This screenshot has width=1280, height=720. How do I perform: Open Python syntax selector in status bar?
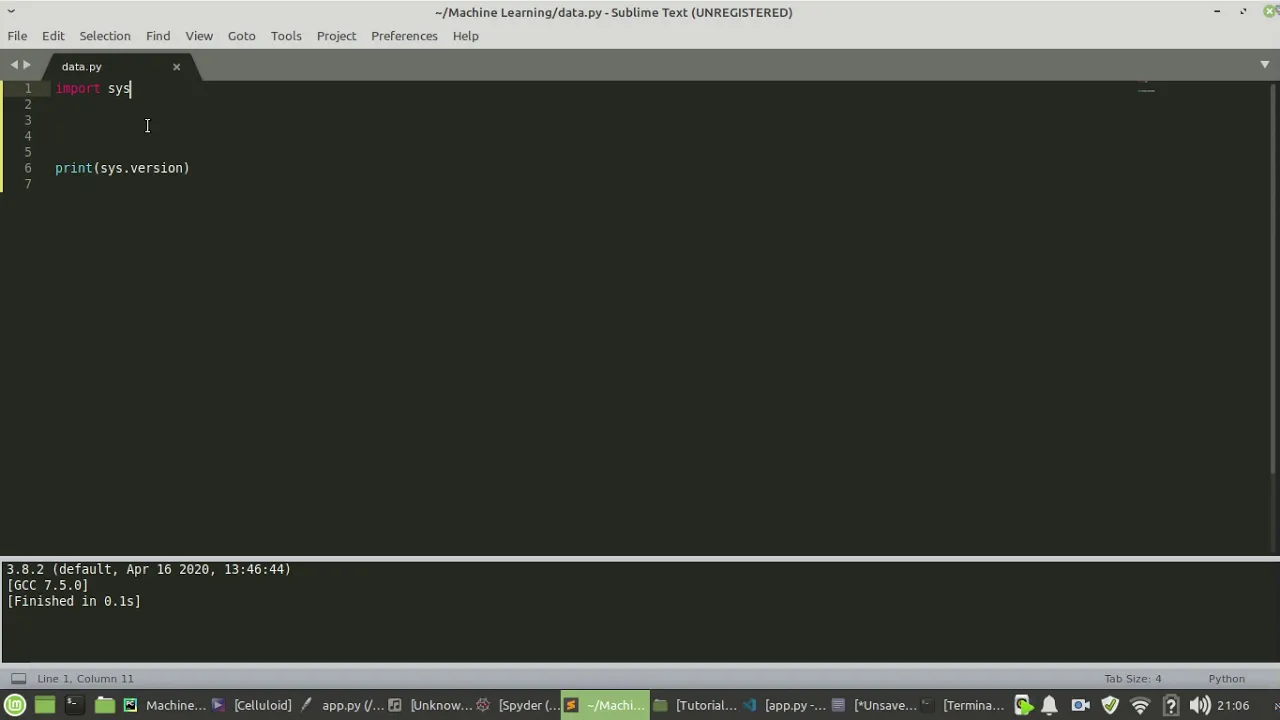click(1227, 678)
